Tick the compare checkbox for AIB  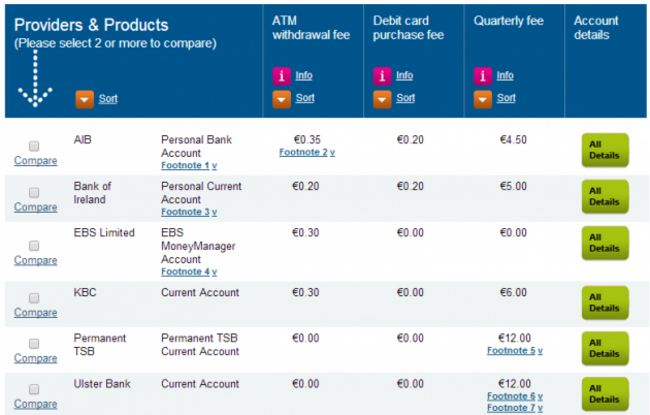(x=34, y=146)
